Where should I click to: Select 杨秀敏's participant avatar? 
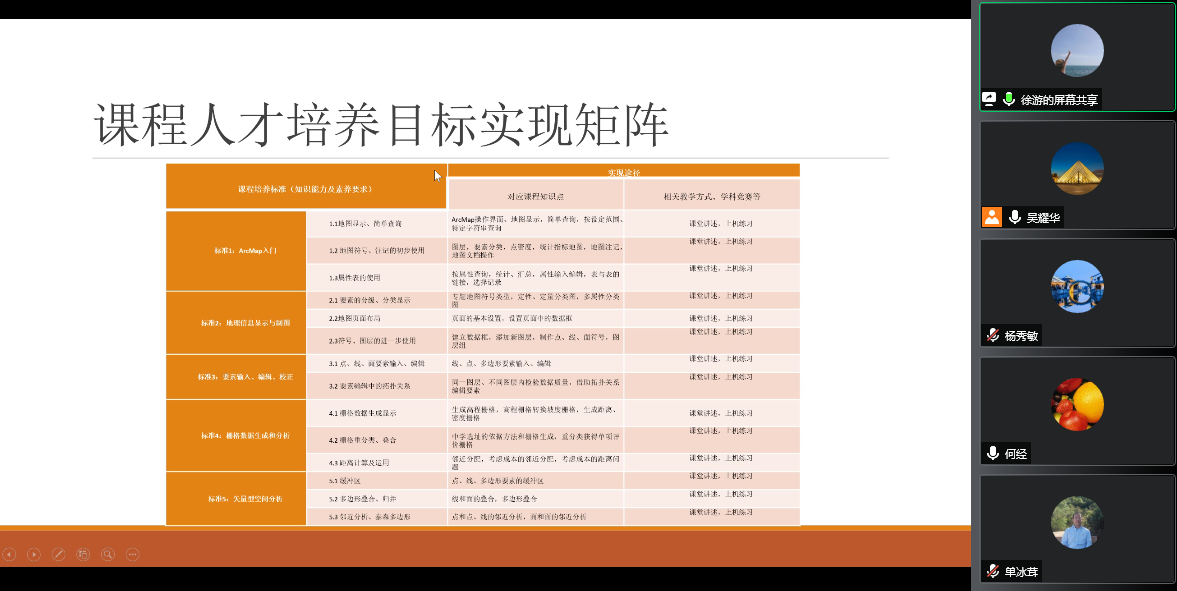tap(1077, 286)
